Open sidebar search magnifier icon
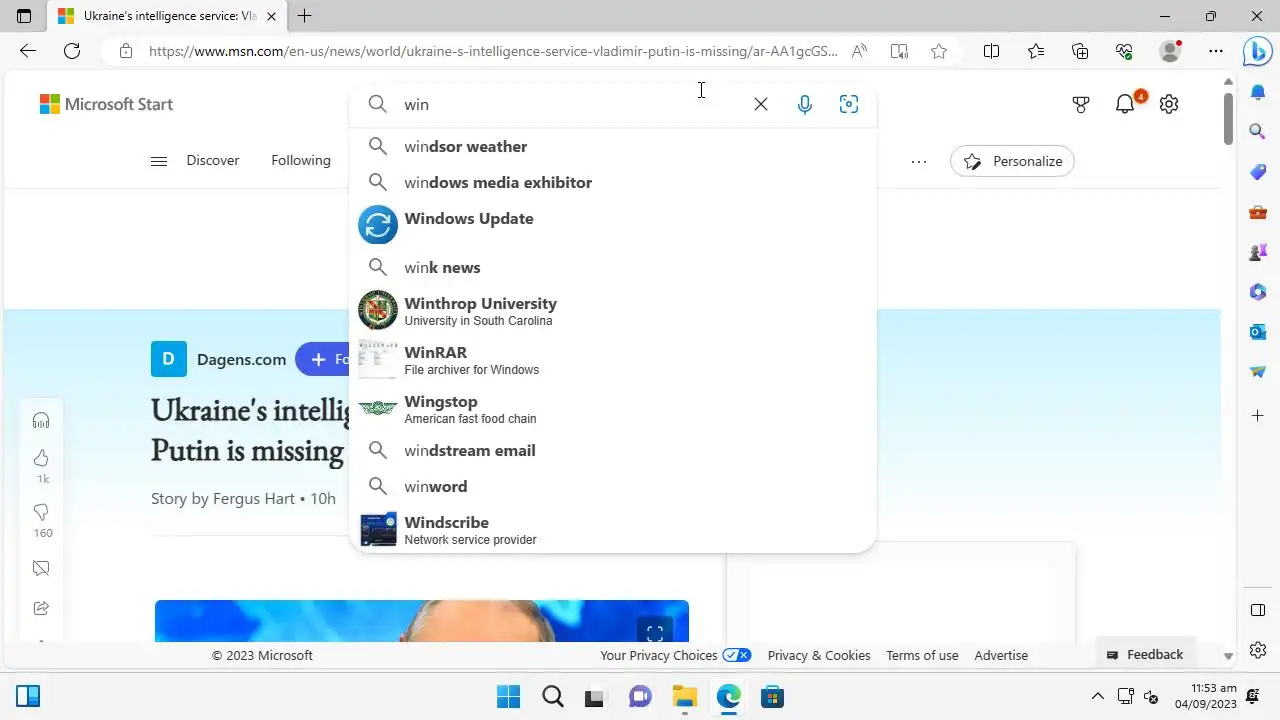The height and width of the screenshot is (720, 1280). pyautogui.click(x=1258, y=131)
